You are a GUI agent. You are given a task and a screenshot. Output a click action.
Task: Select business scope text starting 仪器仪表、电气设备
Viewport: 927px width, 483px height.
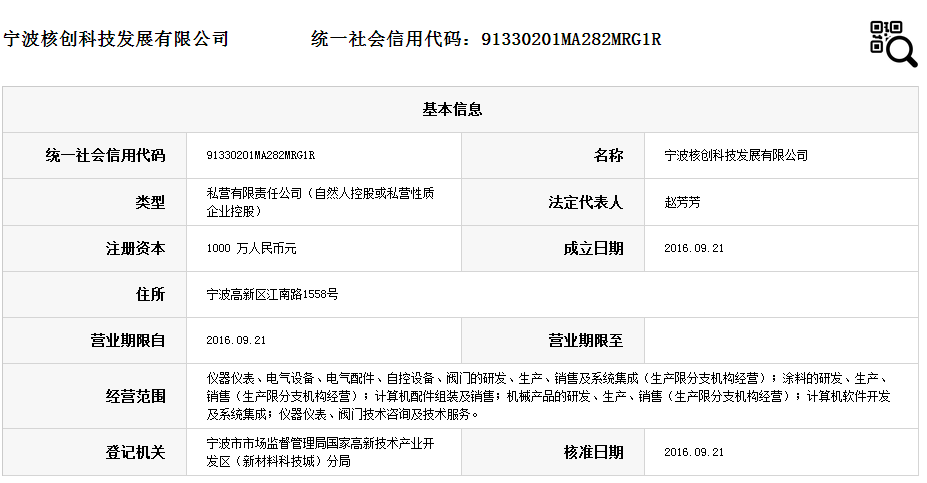[548, 396]
